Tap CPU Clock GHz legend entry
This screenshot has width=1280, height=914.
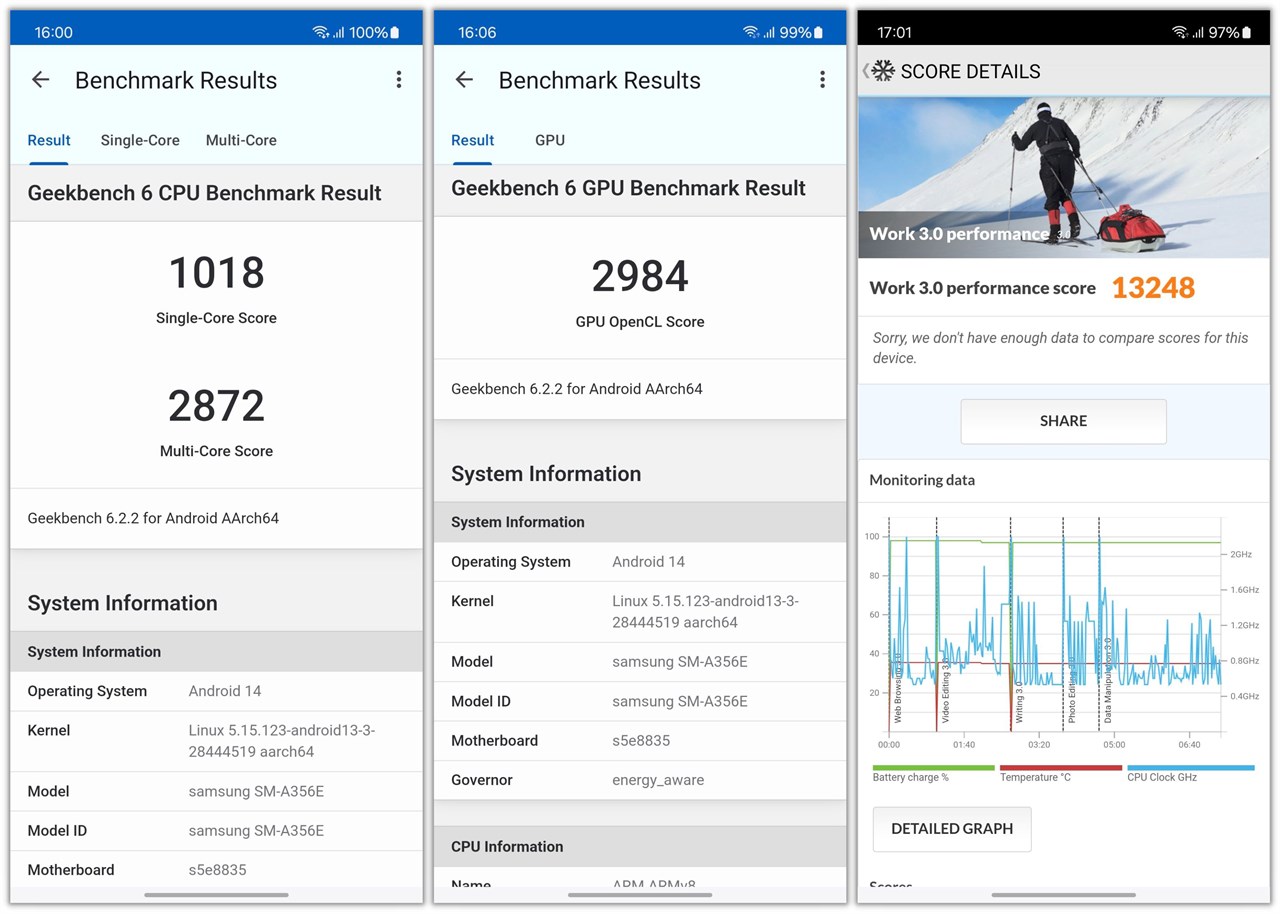pyautogui.click(x=1190, y=773)
